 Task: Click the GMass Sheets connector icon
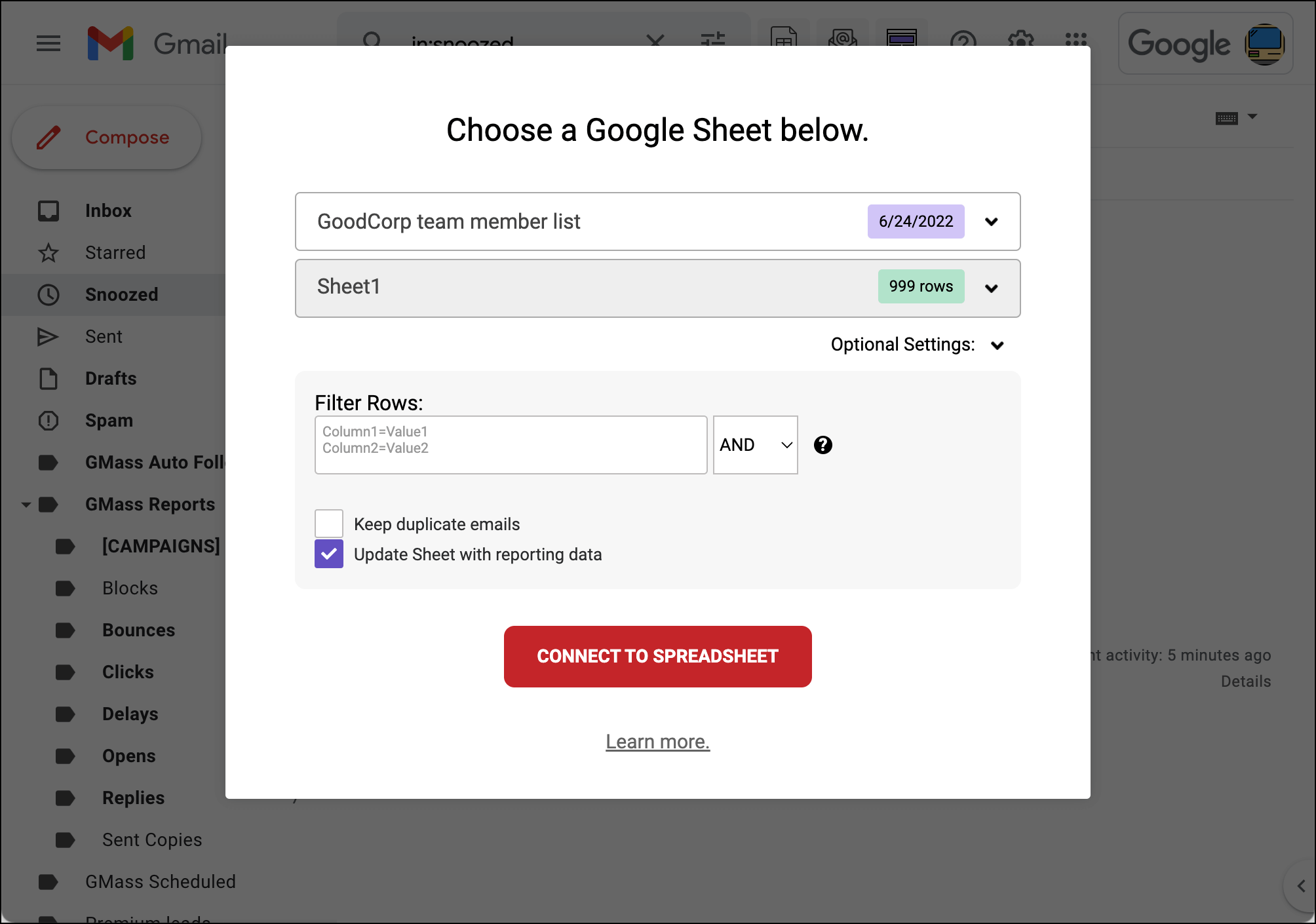[x=784, y=37]
